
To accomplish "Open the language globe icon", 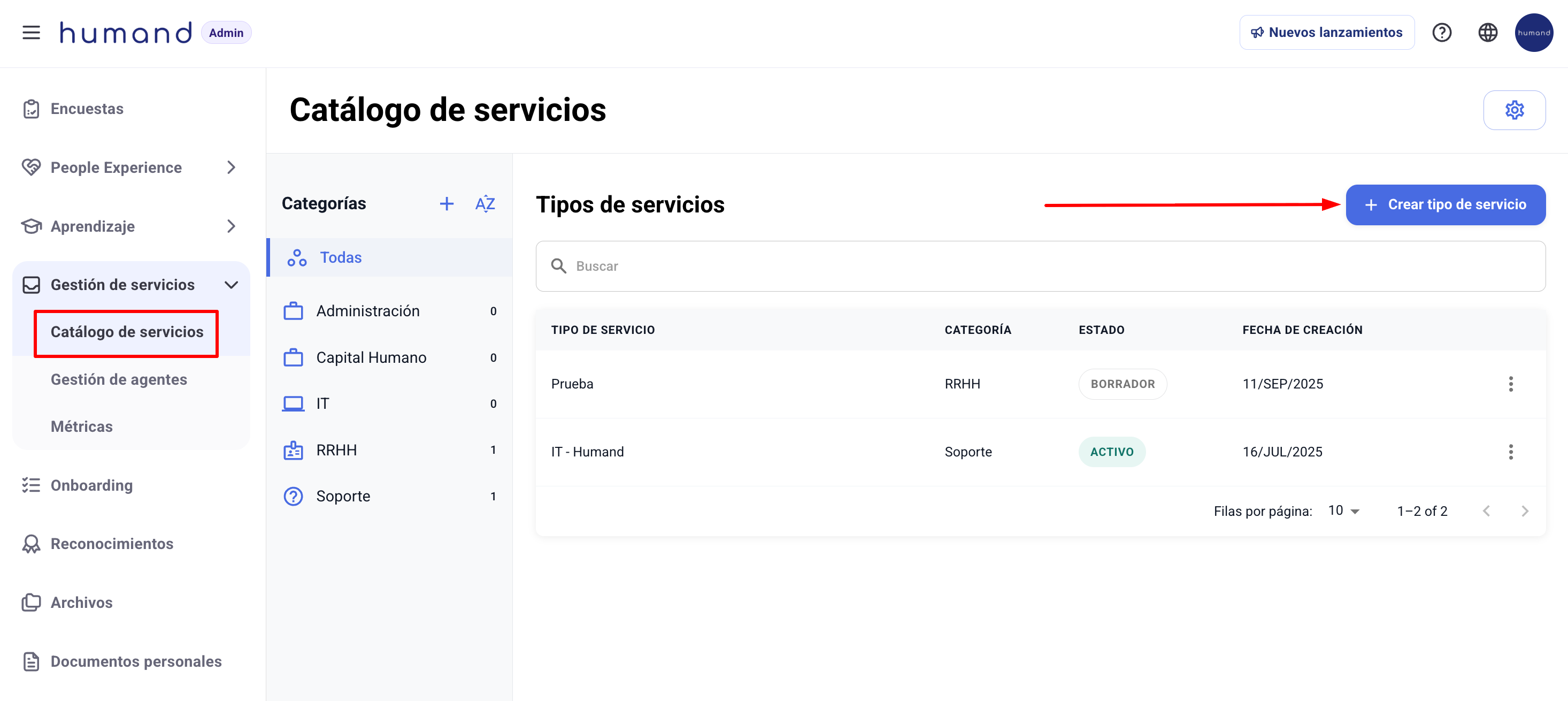I will (x=1487, y=32).
